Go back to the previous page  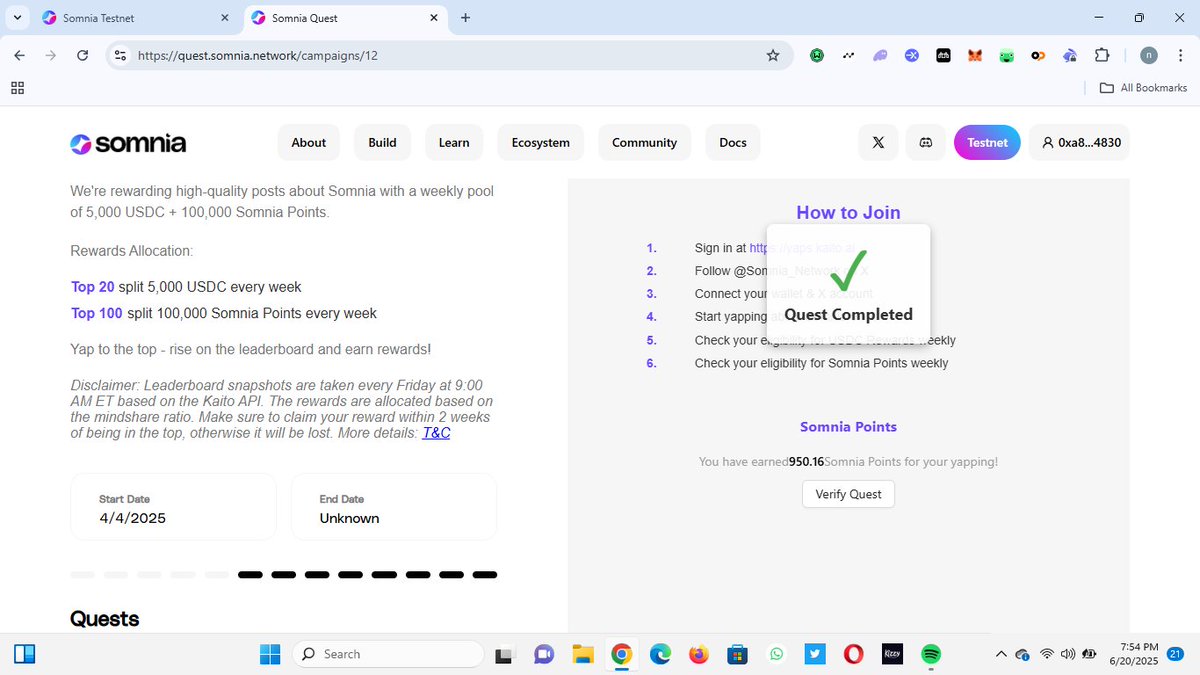[x=20, y=56]
